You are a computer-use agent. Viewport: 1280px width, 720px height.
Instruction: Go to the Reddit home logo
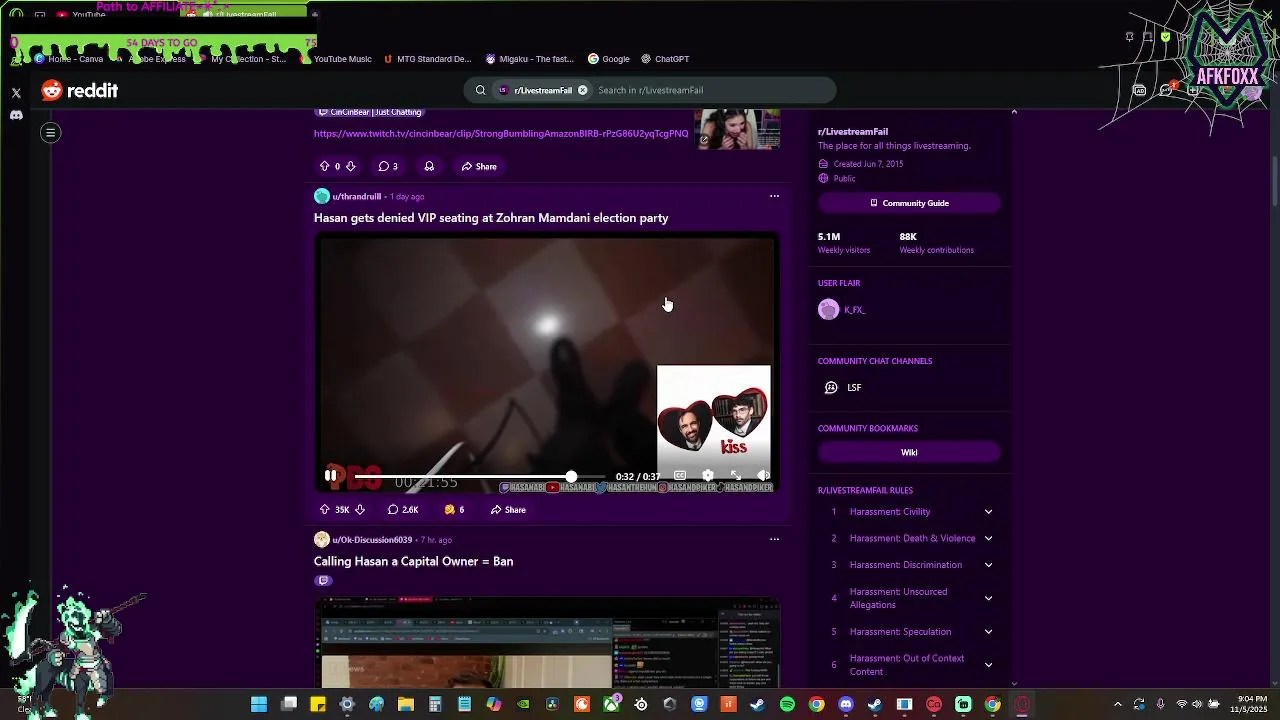(80, 91)
